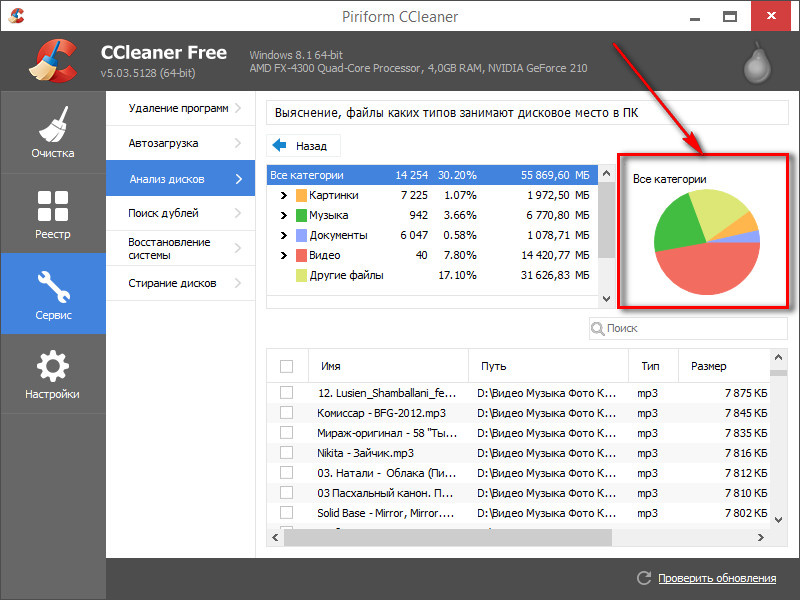Image resolution: width=800 pixels, height=600 pixels.
Task: Click the category list scrollbar down arrow
Action: coord(606,299)
